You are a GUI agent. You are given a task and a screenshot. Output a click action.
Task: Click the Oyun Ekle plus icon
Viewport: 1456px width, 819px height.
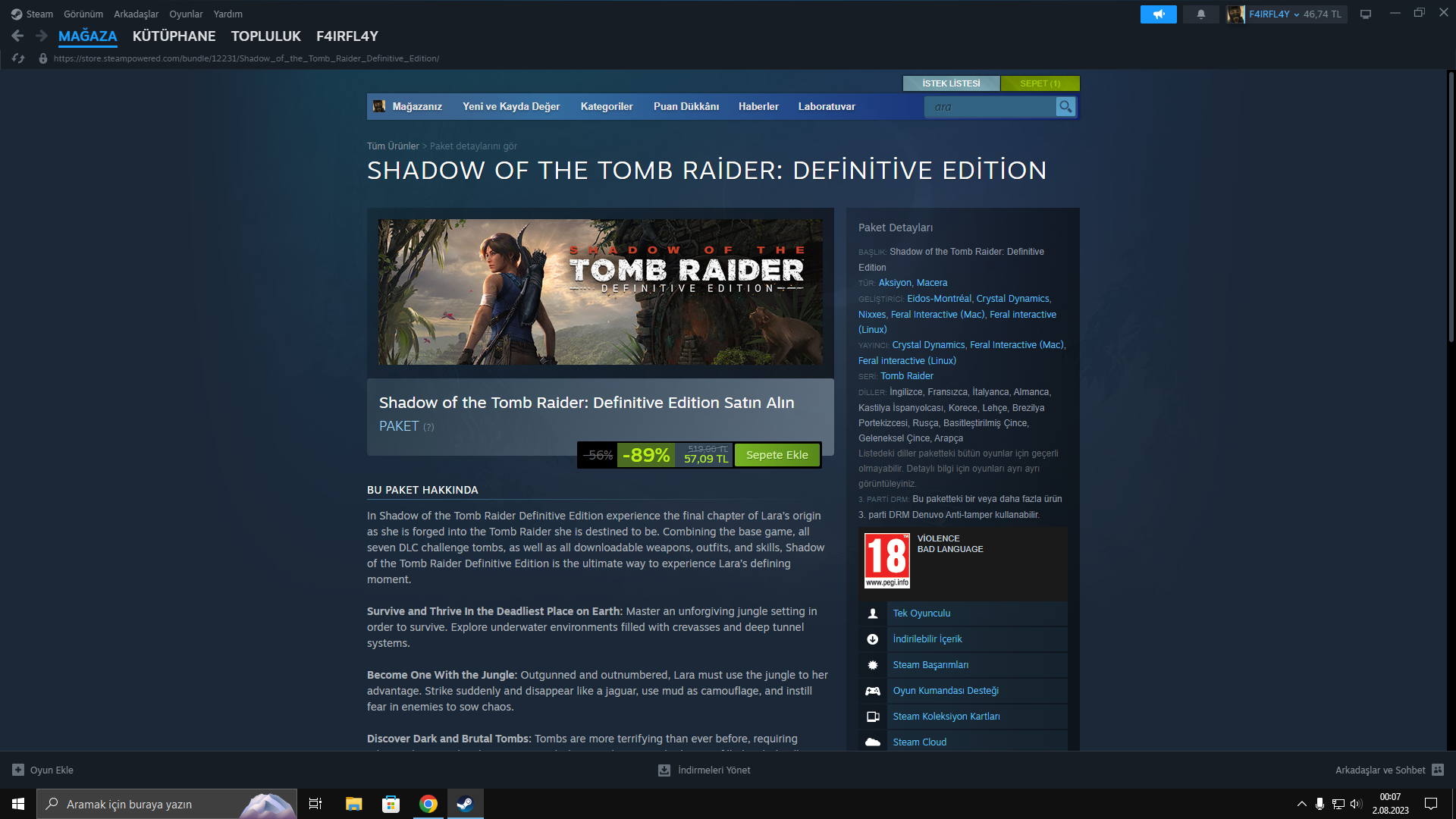pos(18,770)
